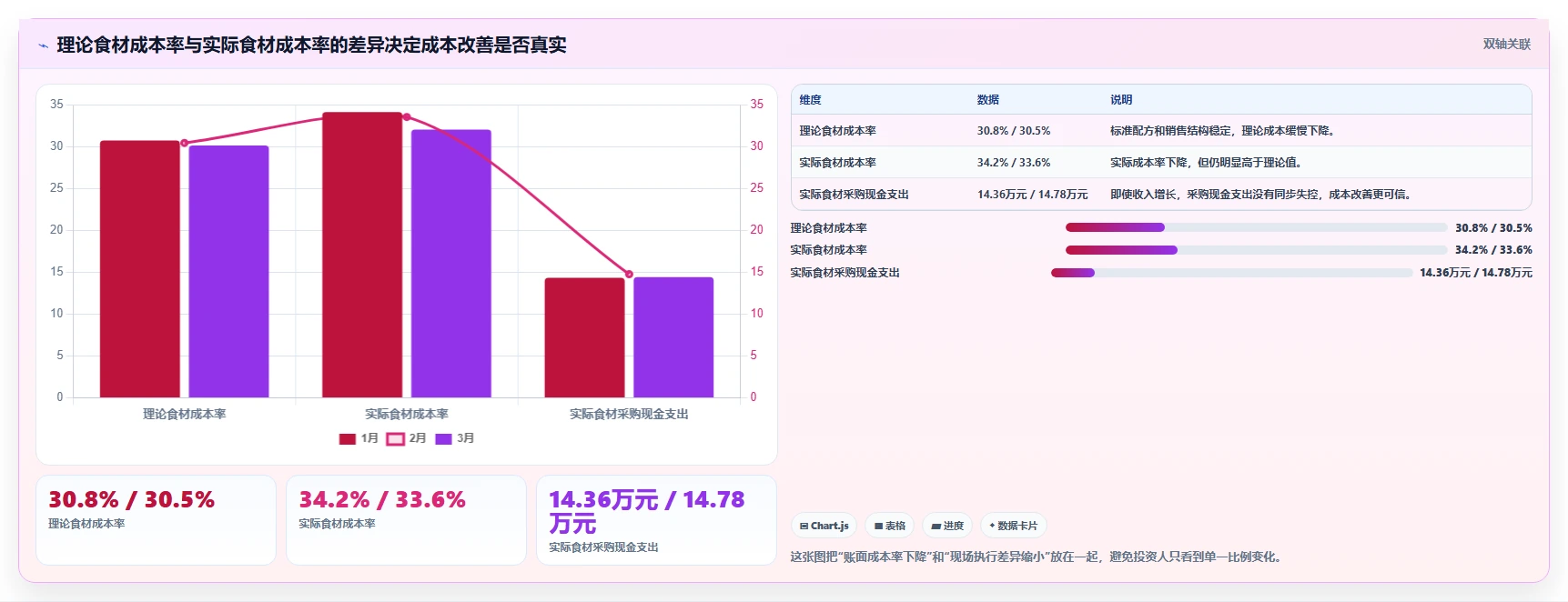1568x602 pixels.
Task: Click the 理论食材成本率 table row label
Action: point(838,131)
